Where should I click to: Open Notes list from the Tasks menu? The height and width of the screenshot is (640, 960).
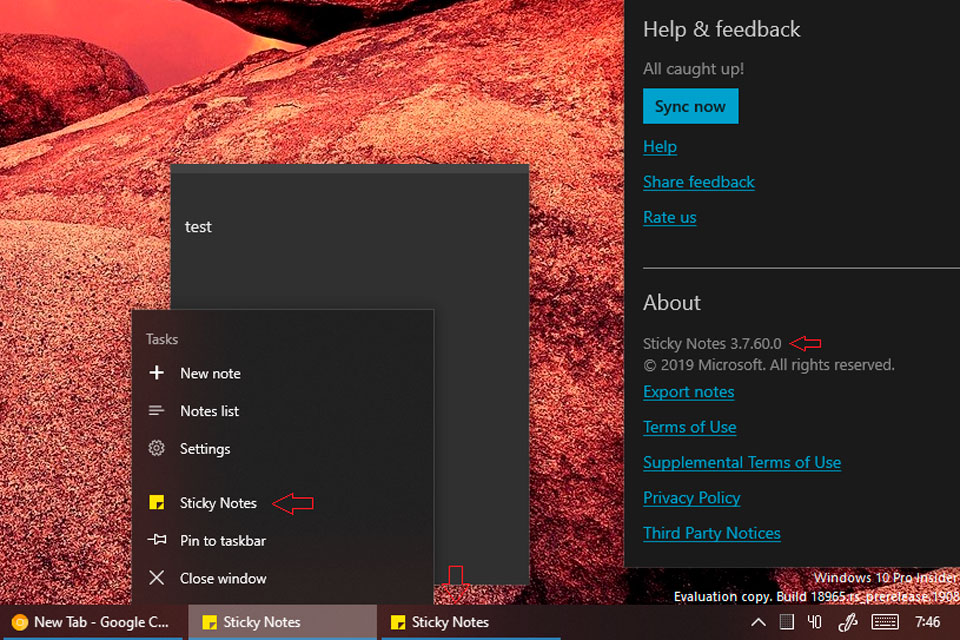click(283, 411)
